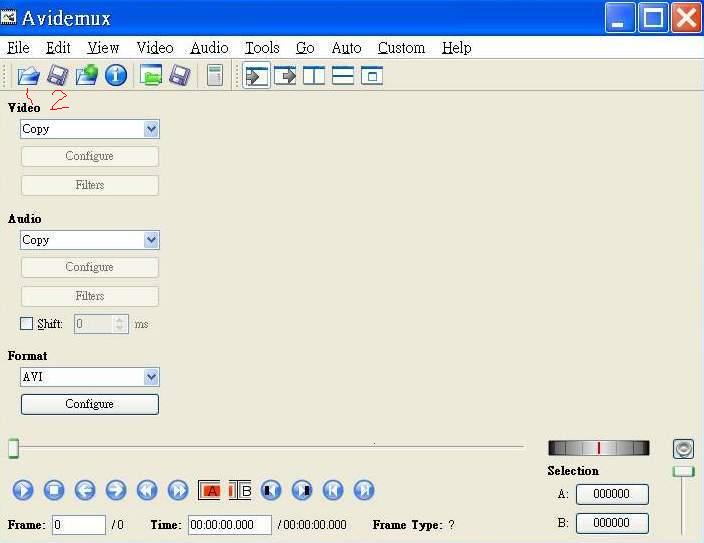Go to next frame arrow

(x=116, y=490)
